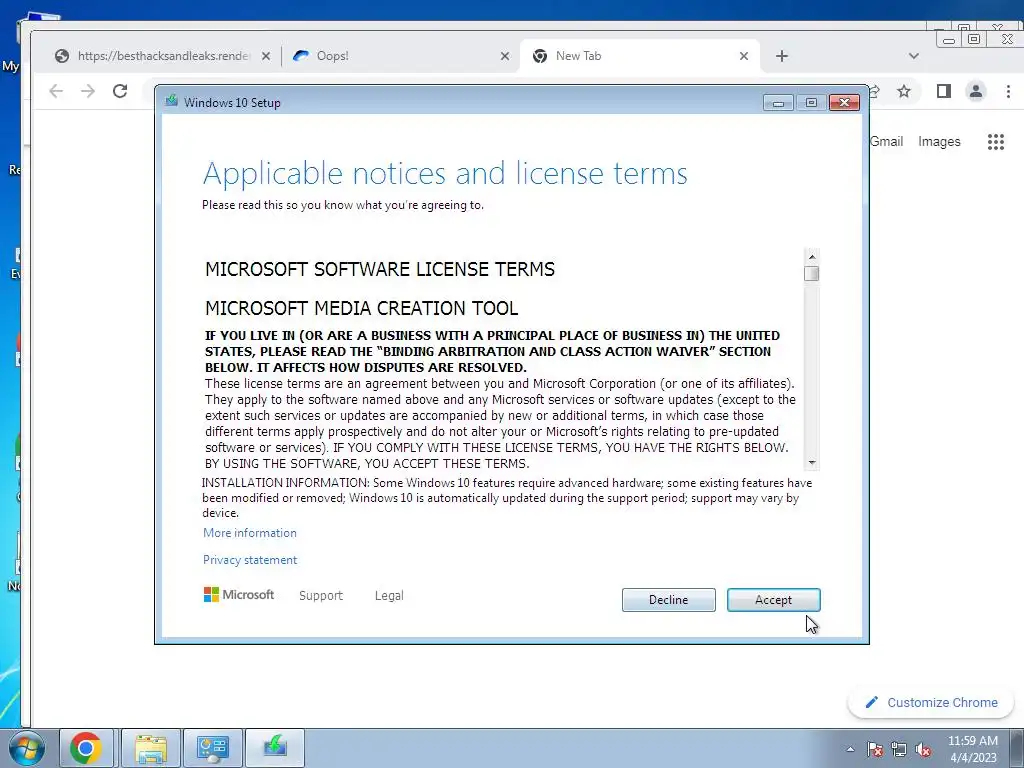
Task: Open Chrome profile avatar
Action: [976, 91]
